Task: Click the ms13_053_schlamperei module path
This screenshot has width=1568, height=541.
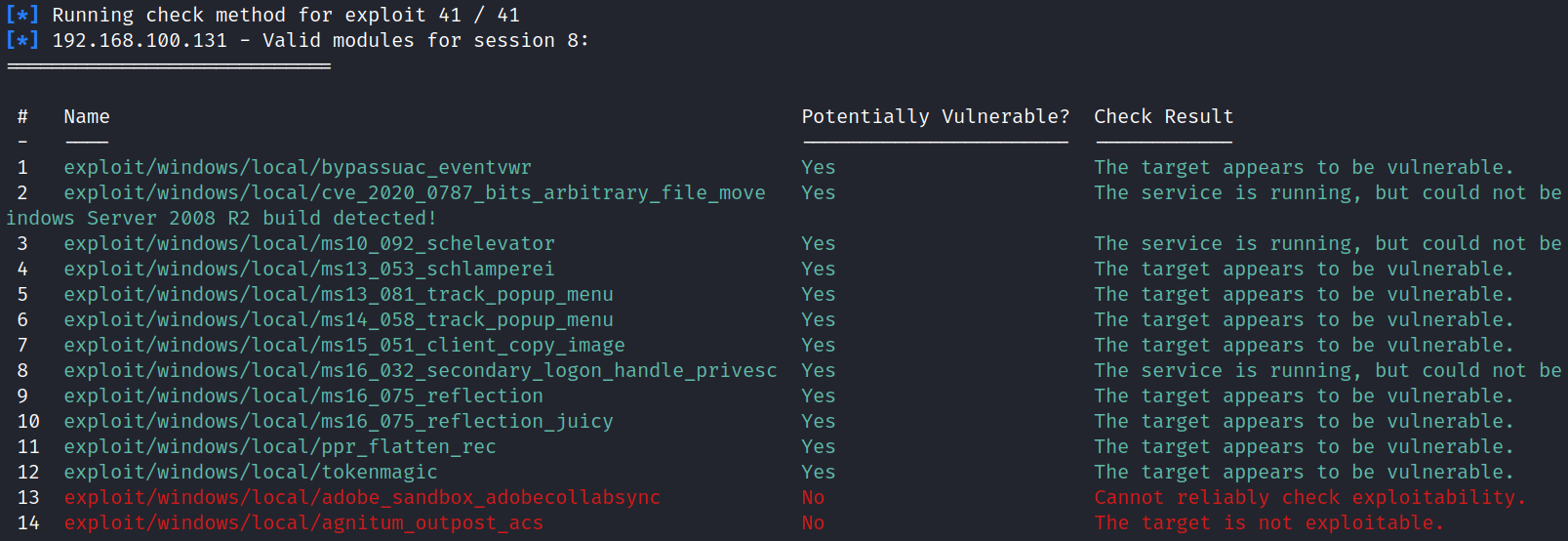Action: click(x=309, y=270)
